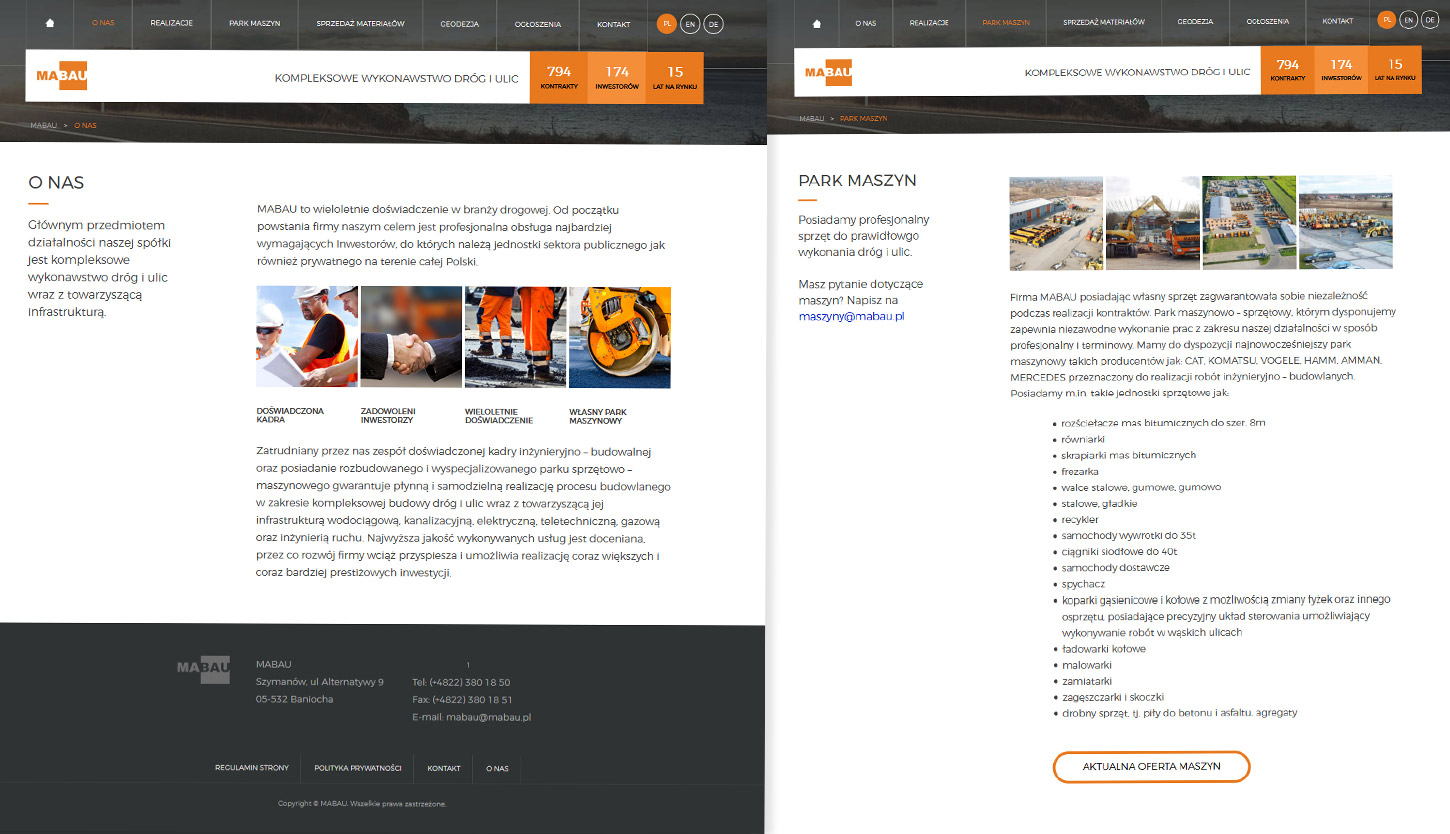
Task: Open the handshake Zadowoleni Inwestorzy image
Action: tap(411, 337)
